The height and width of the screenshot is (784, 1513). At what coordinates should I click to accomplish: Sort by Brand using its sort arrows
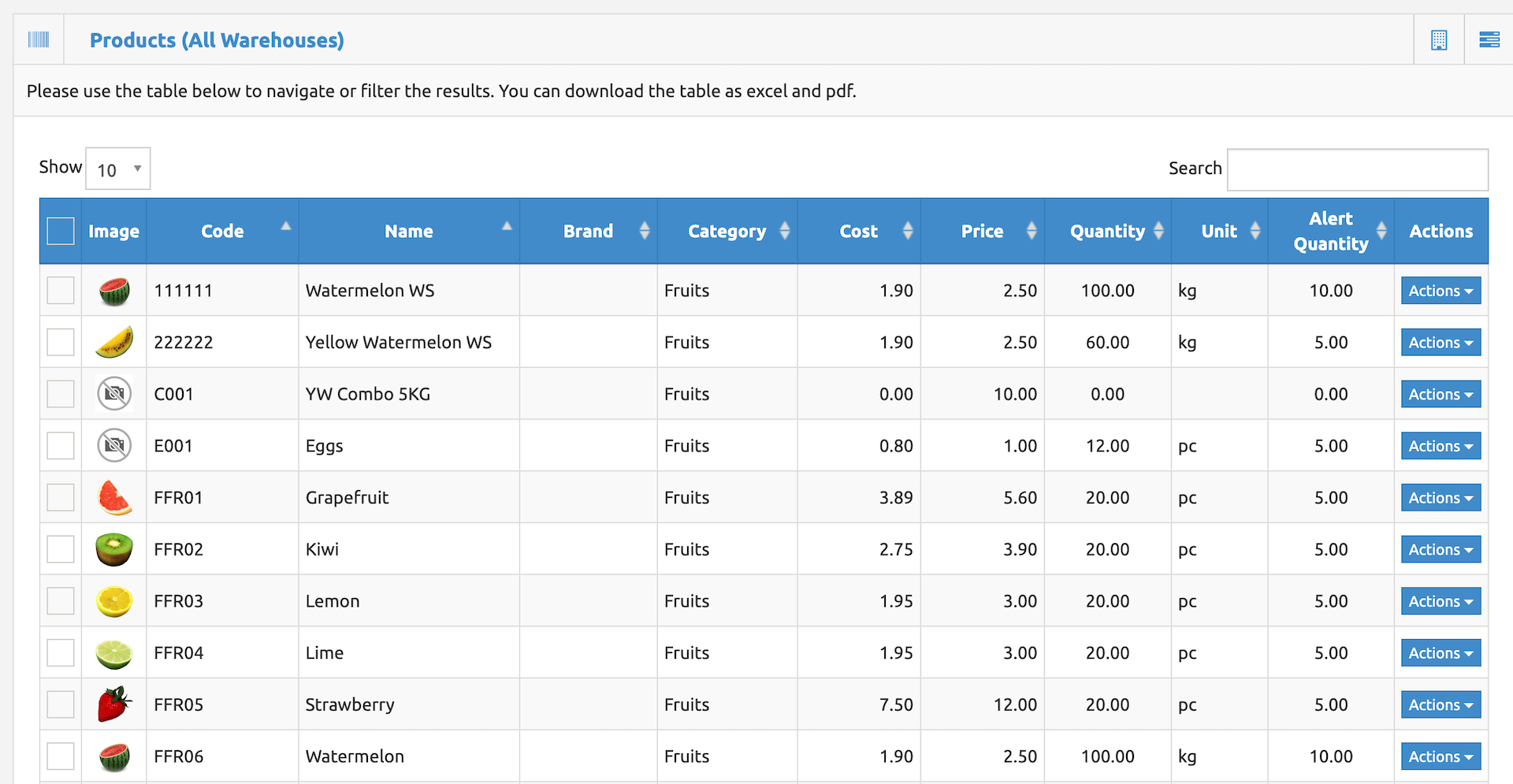click(645, 231)
